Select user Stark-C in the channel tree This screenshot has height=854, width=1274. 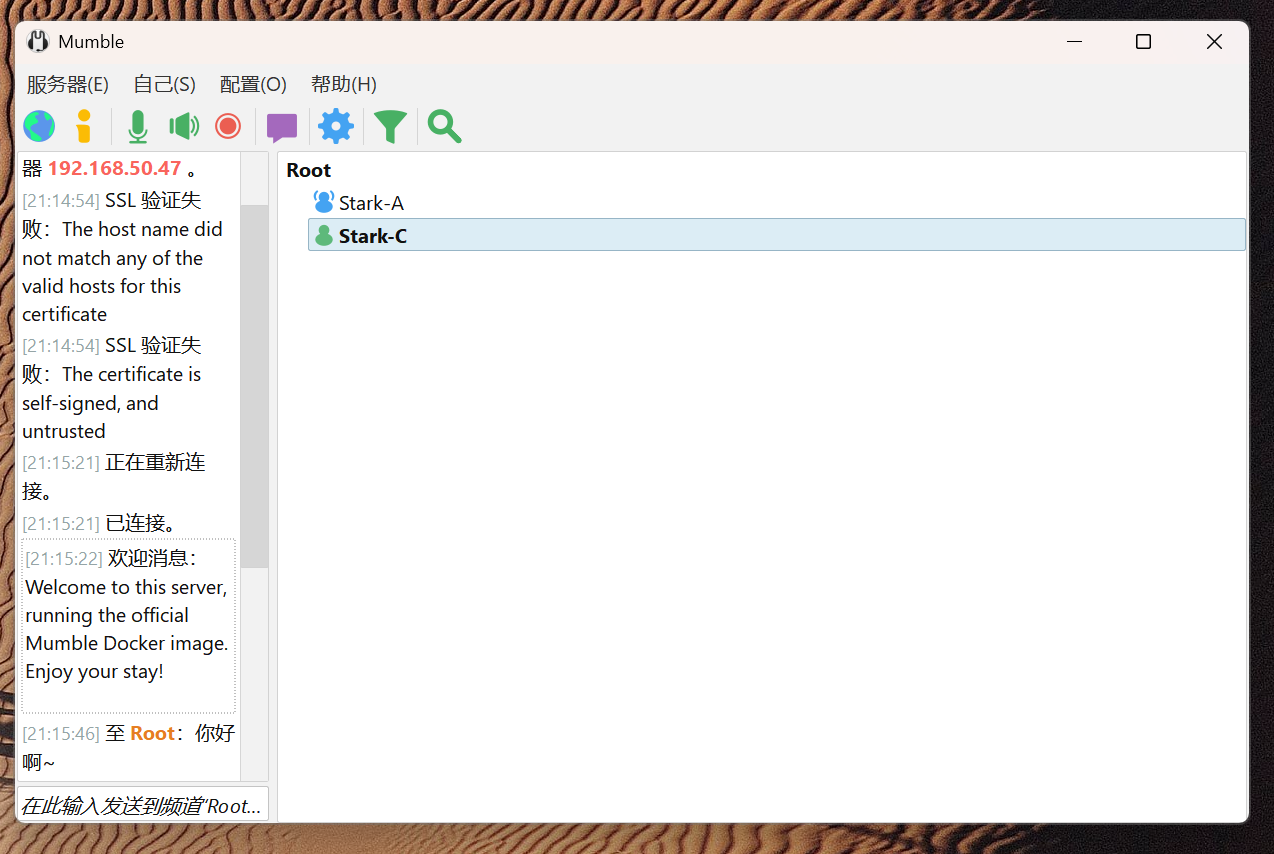click(x=776, y=235)
